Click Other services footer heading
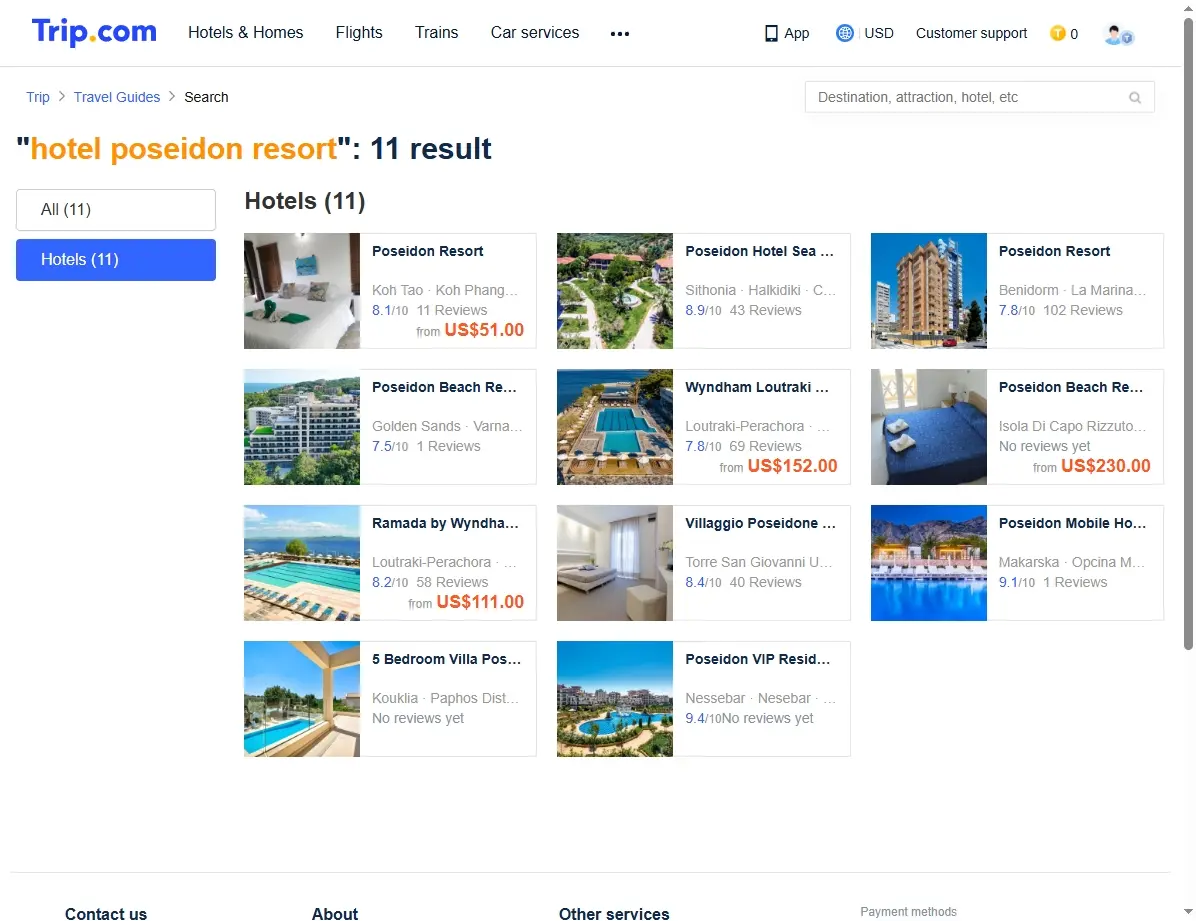The image size is (1196, 921). [614, 913]
